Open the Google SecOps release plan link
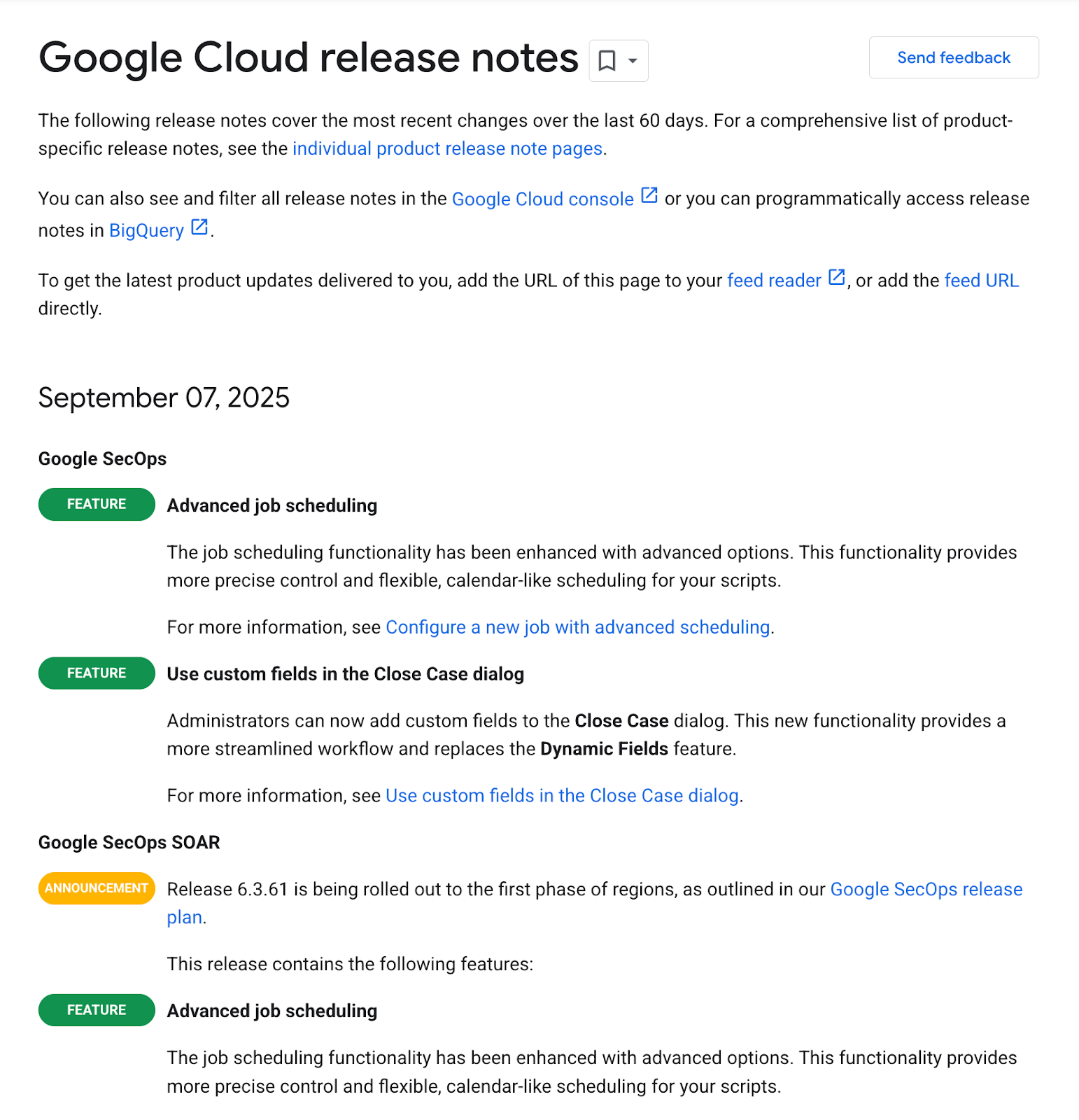1079x1120 pixels. [x=926, y=889]
